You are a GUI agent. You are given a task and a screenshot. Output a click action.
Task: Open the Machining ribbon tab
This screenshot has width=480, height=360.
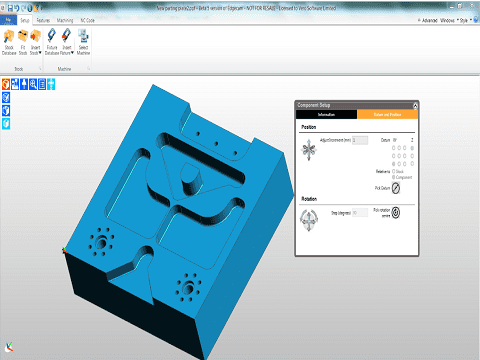click(x=65, y=20)
